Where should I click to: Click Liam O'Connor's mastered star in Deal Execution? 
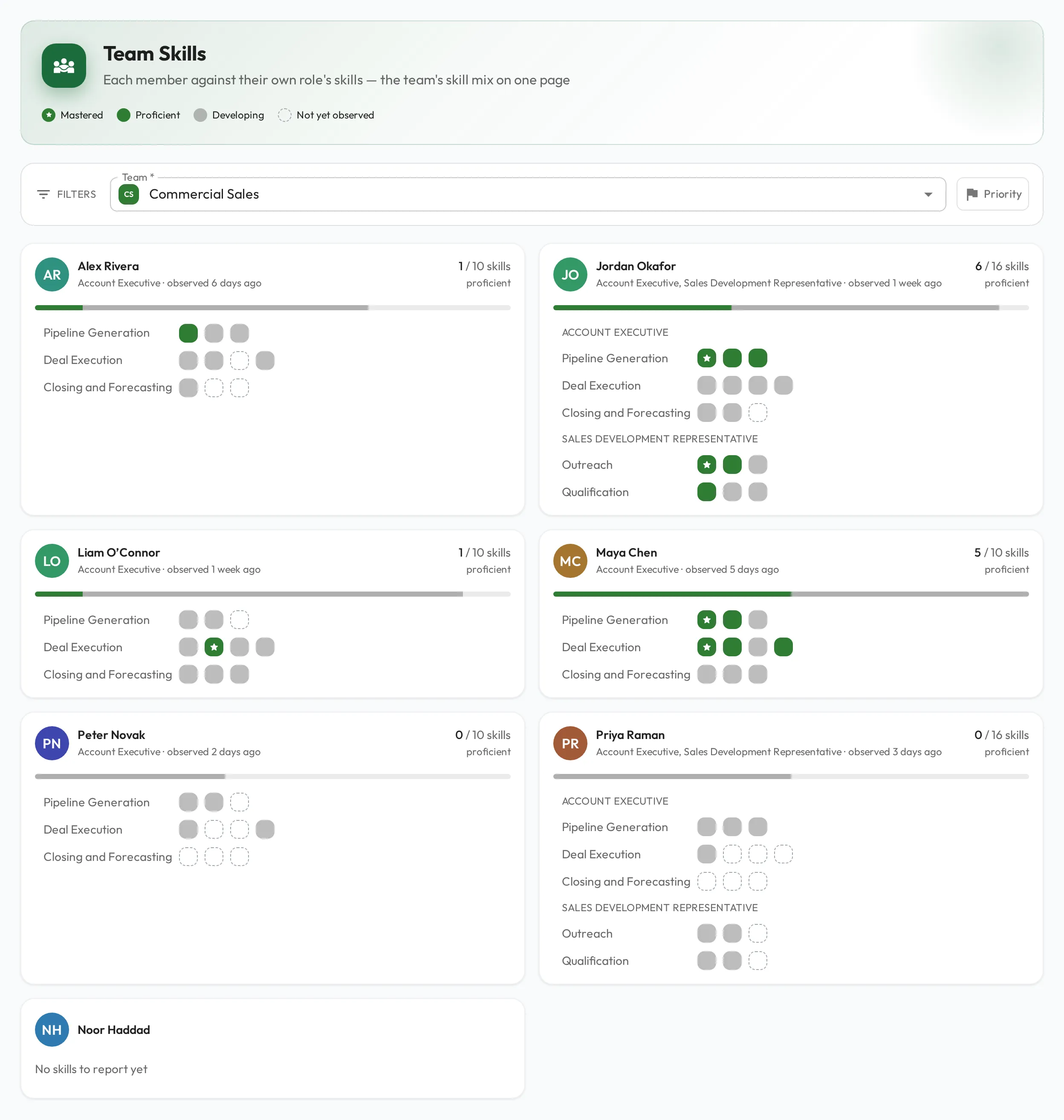point(214,647)
